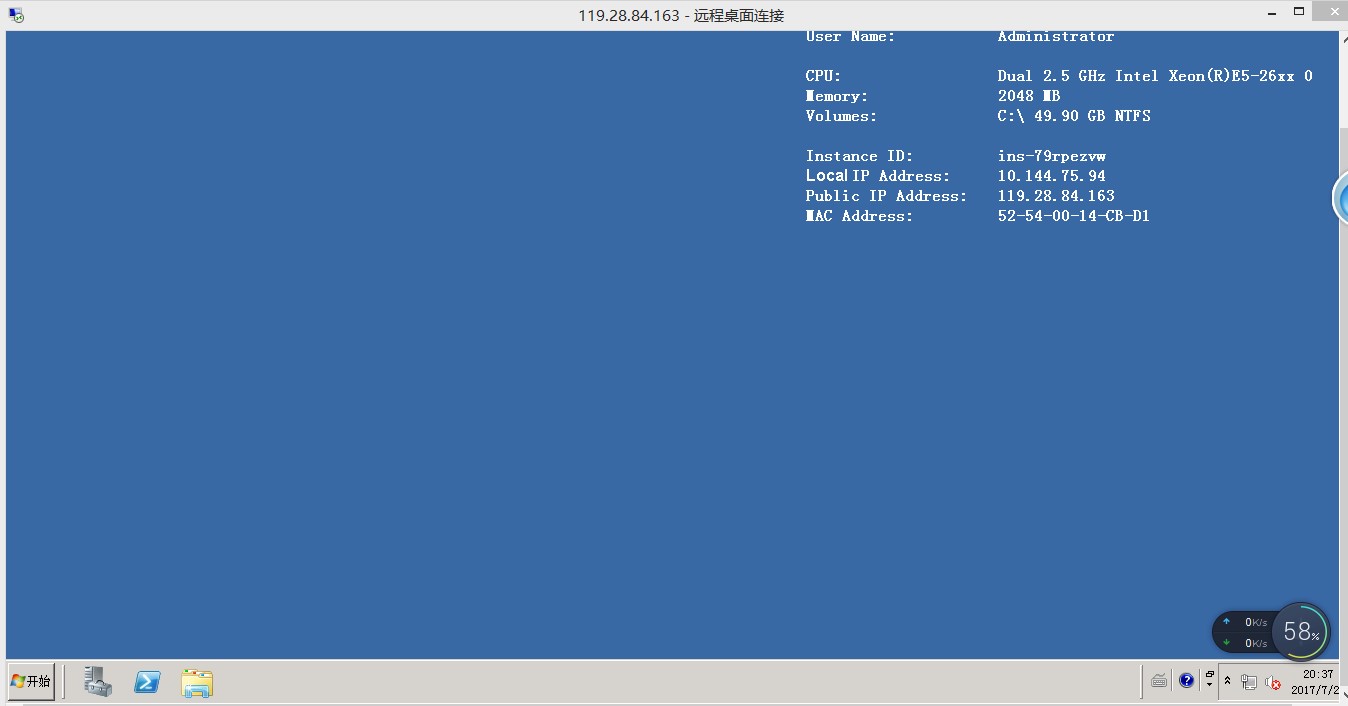1348x706 pixels.
Task: Click the keyboard icon on the language bar
Action: click(1159, 681)
